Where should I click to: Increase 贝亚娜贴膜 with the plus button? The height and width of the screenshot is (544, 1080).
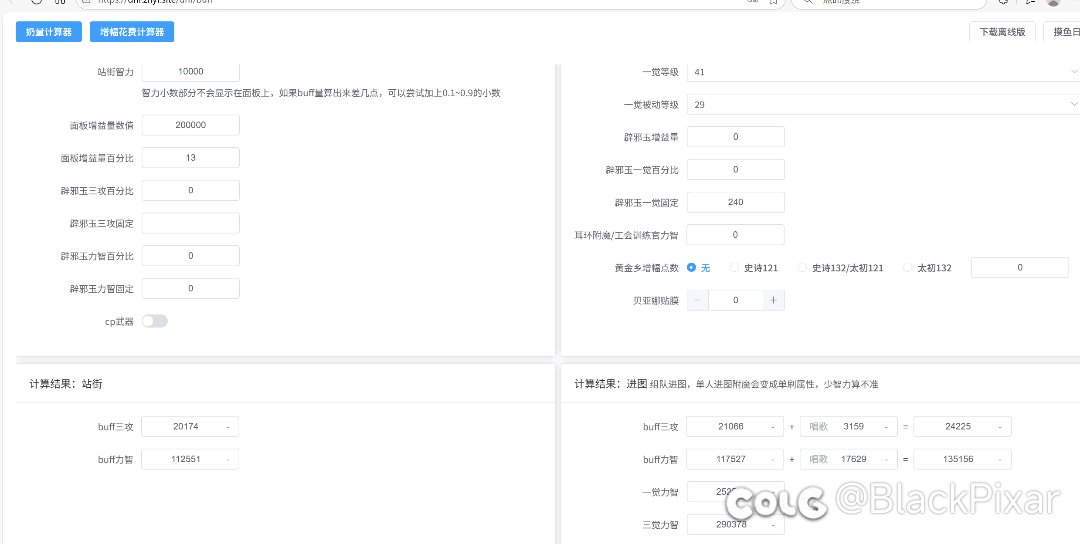(773, 300)
